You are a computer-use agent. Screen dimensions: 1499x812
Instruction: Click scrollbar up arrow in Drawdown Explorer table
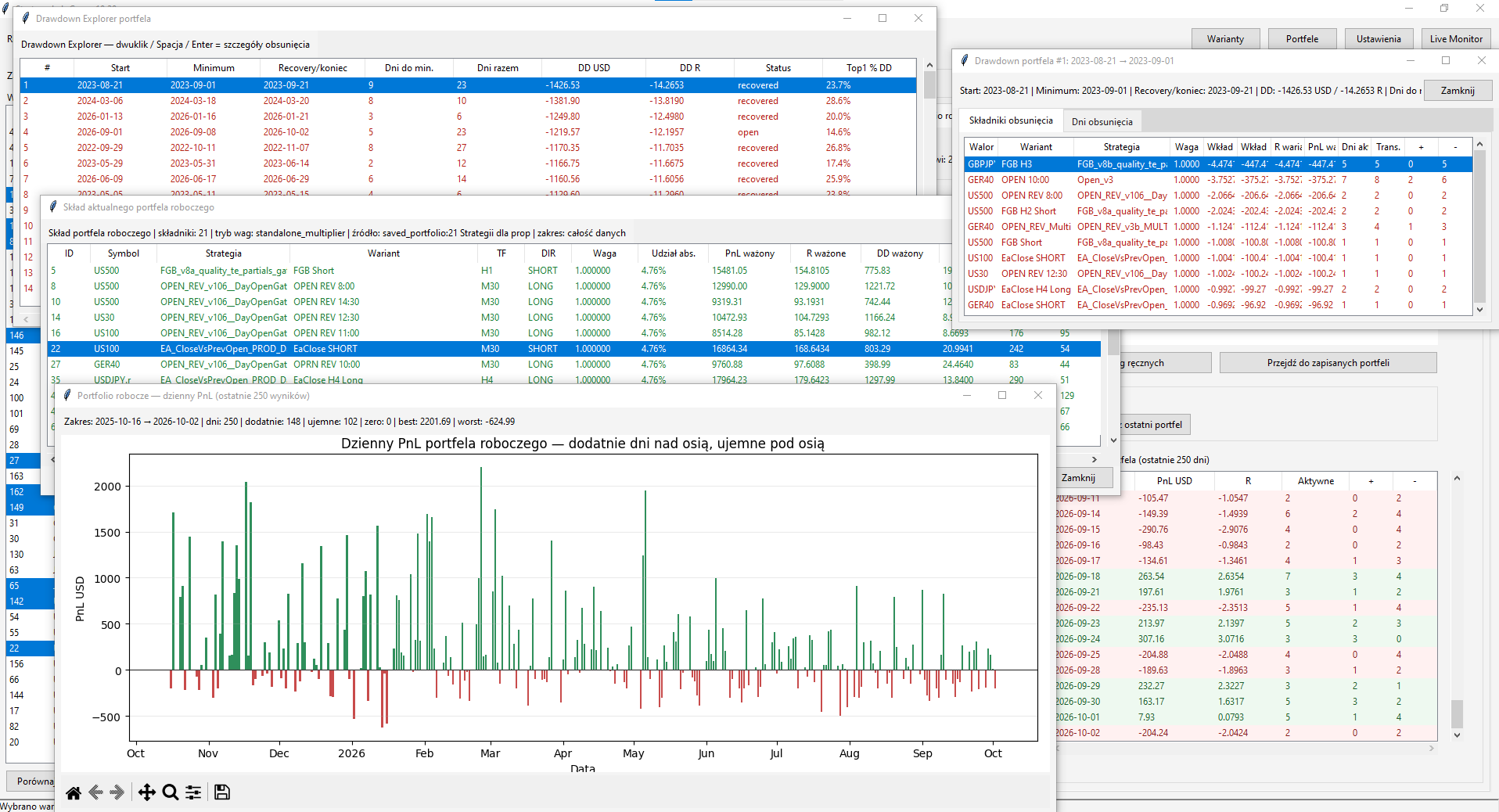click(x=929, y=66)
